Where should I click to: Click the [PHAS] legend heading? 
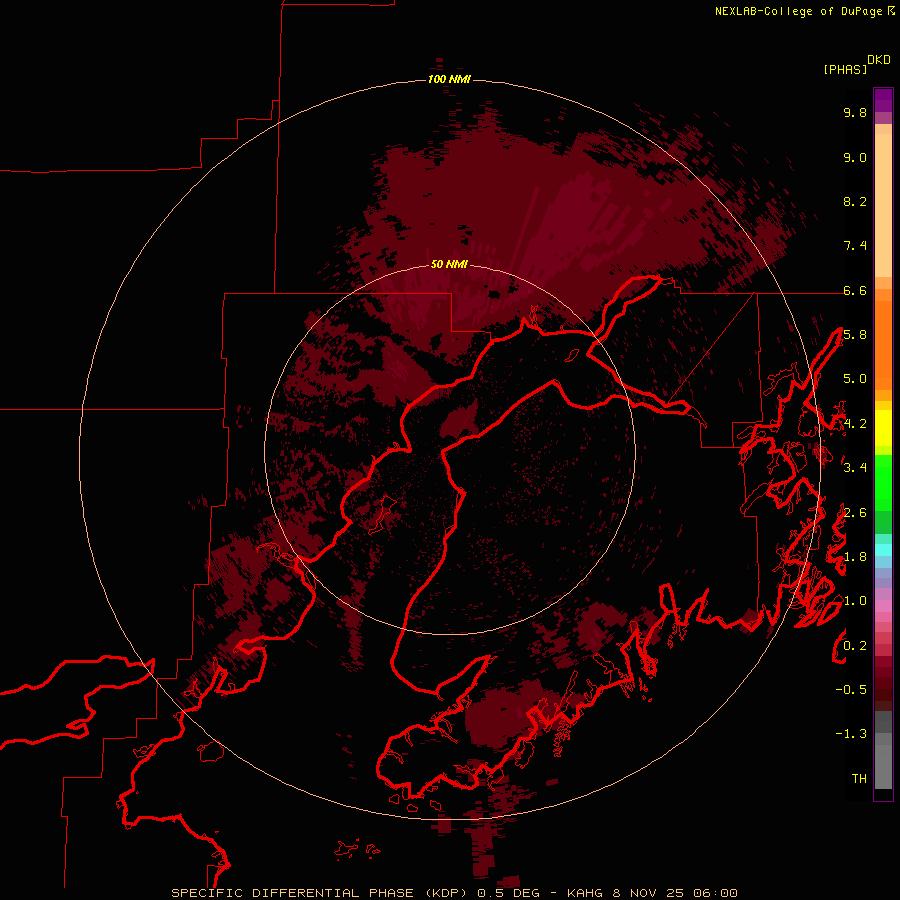tap(845, 69)
